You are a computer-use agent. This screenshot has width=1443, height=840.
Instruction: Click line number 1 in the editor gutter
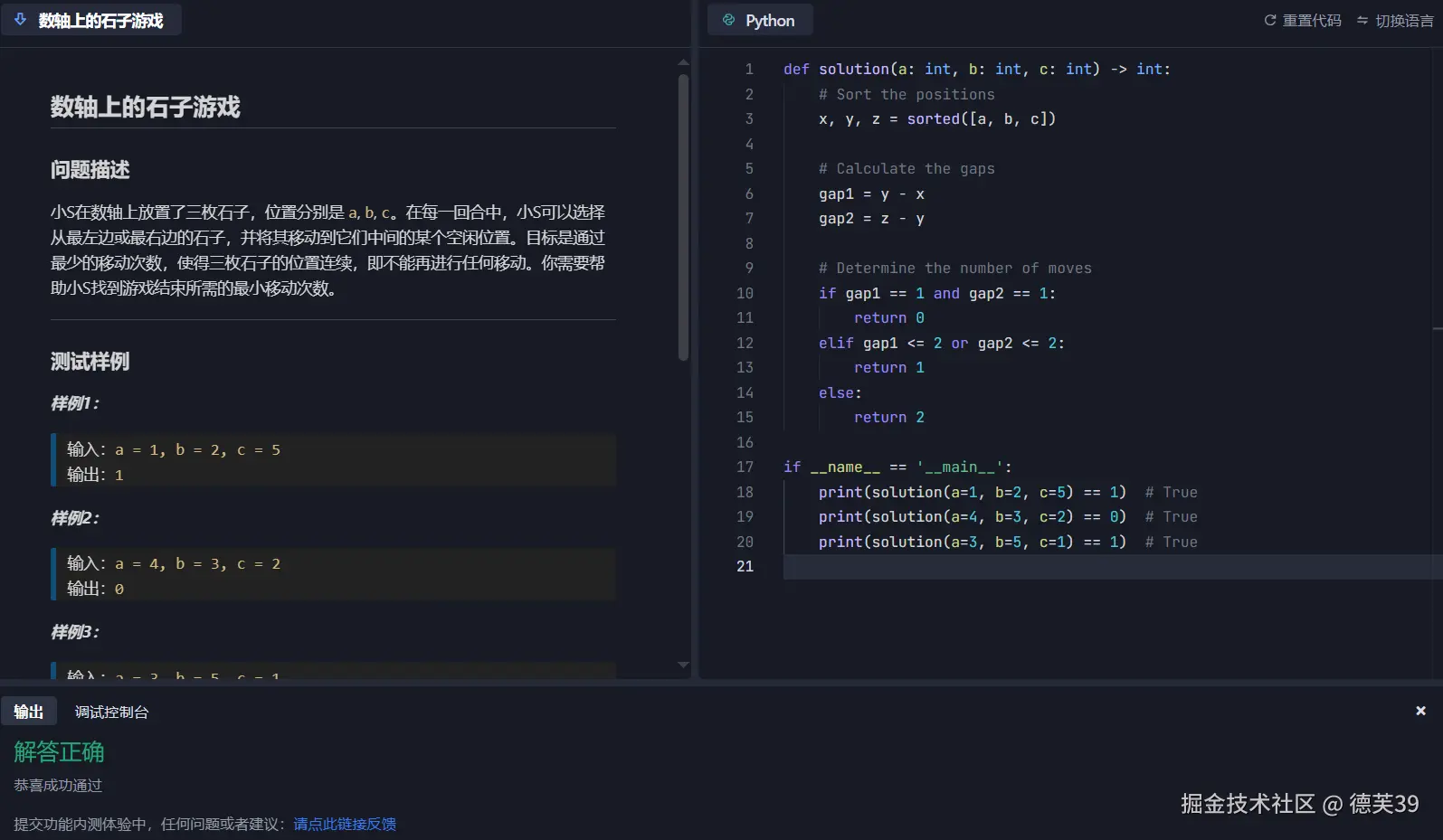click(x=748, y=69)
